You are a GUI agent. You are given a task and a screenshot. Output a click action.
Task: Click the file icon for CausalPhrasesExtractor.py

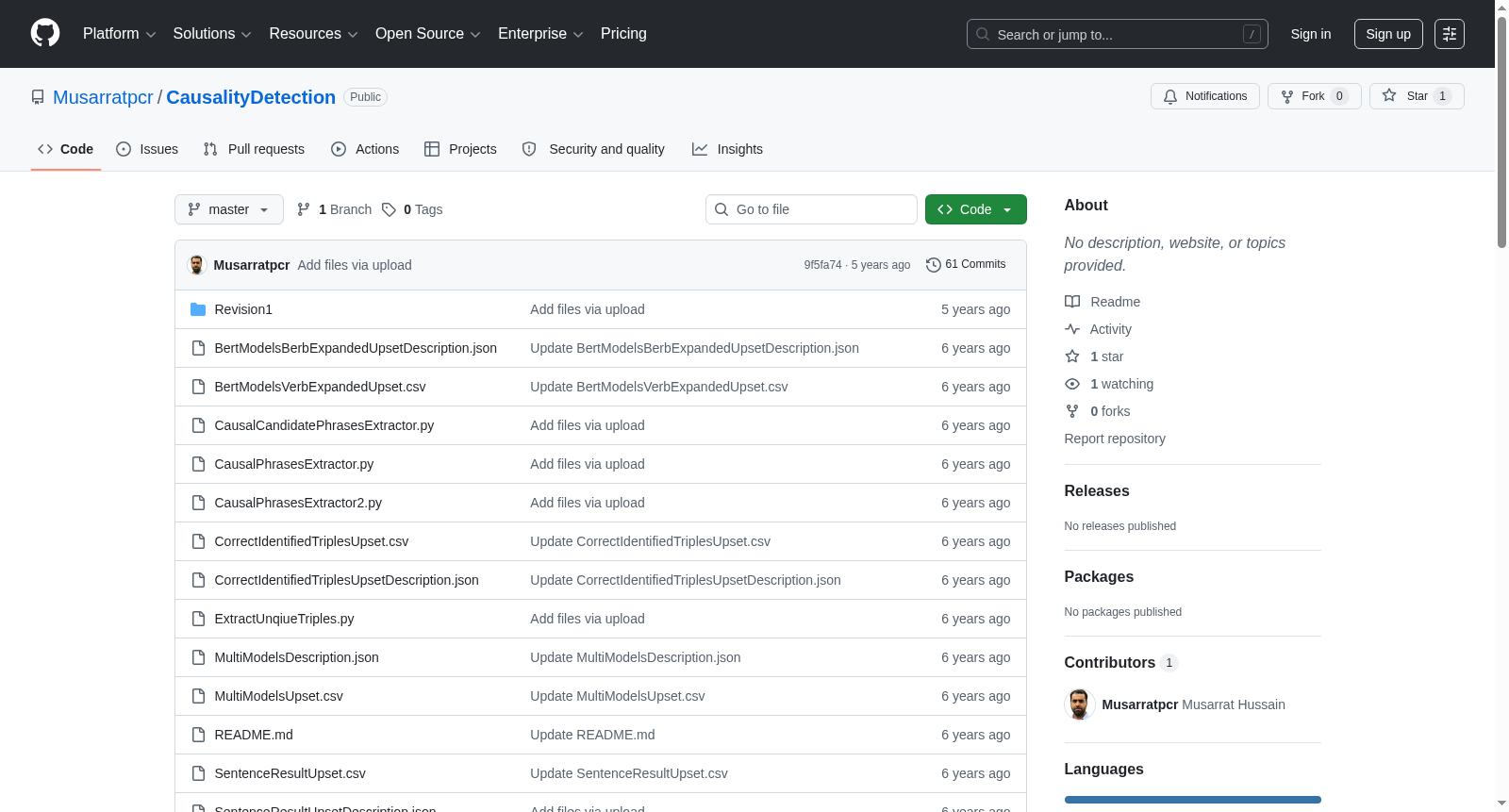[x=198, y=464]
